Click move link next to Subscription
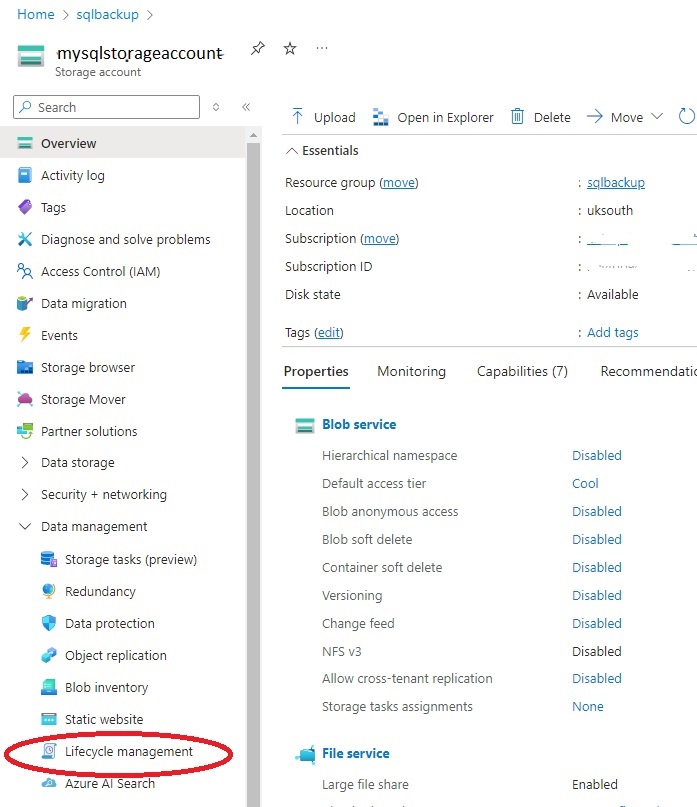 coord(380,238)
